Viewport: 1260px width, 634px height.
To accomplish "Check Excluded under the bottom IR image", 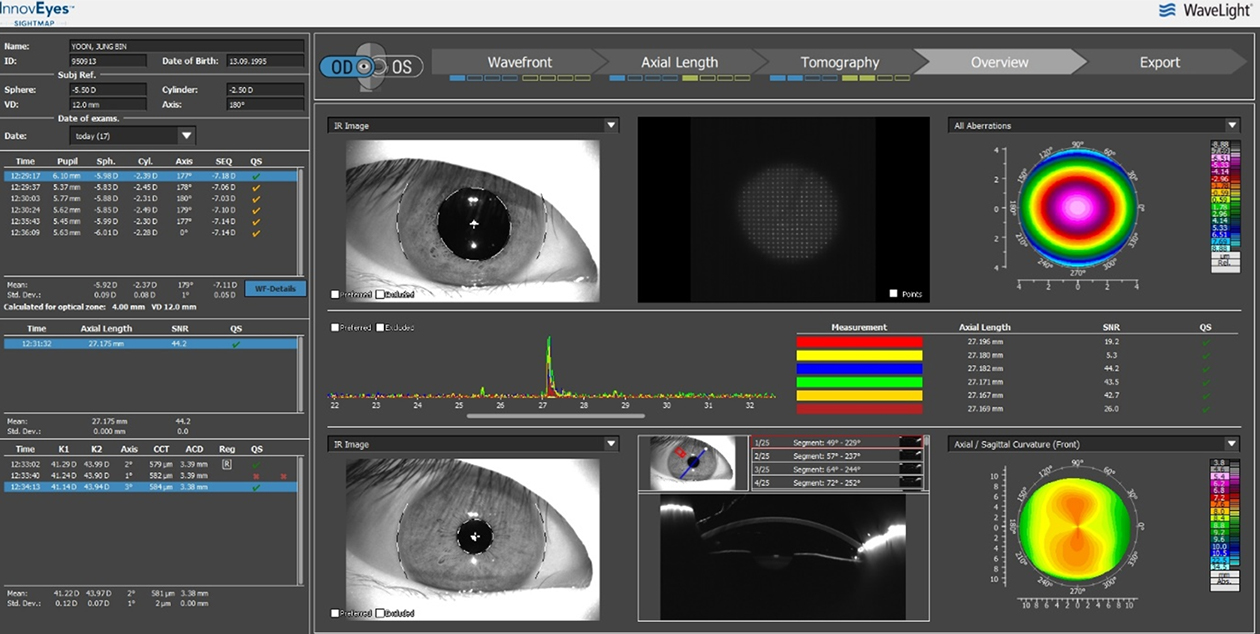I will [x=380, y=613].
